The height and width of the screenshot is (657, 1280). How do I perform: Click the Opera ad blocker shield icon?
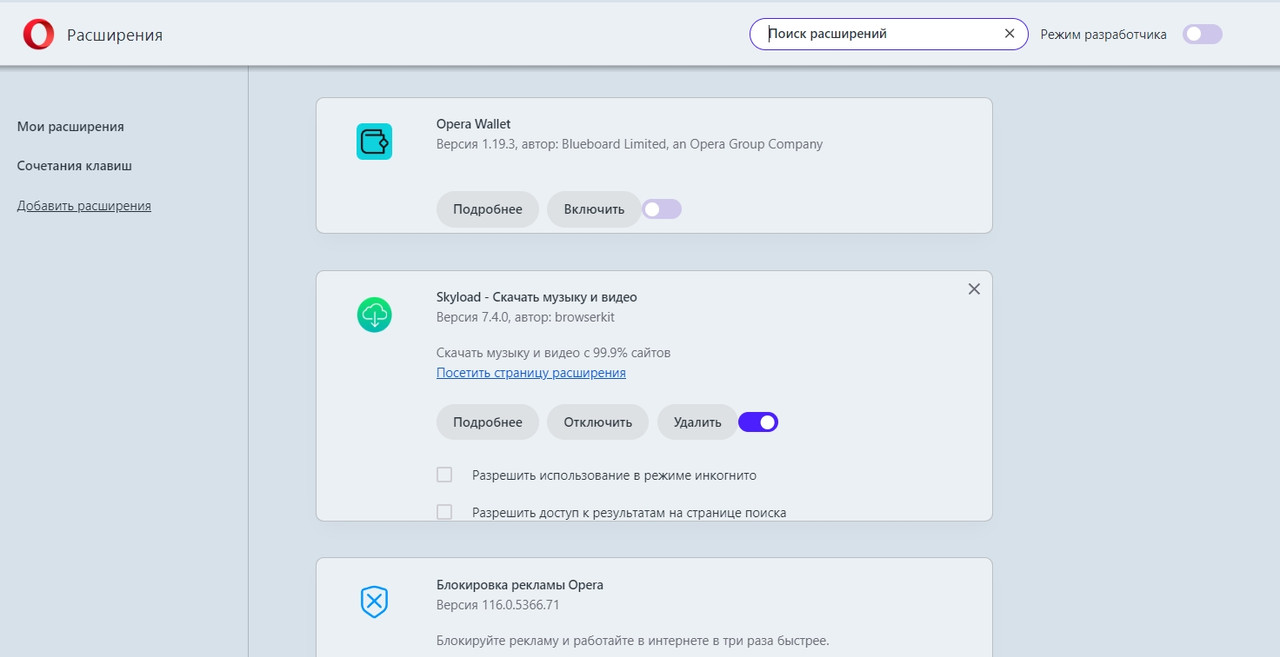[x=374, y=602]
